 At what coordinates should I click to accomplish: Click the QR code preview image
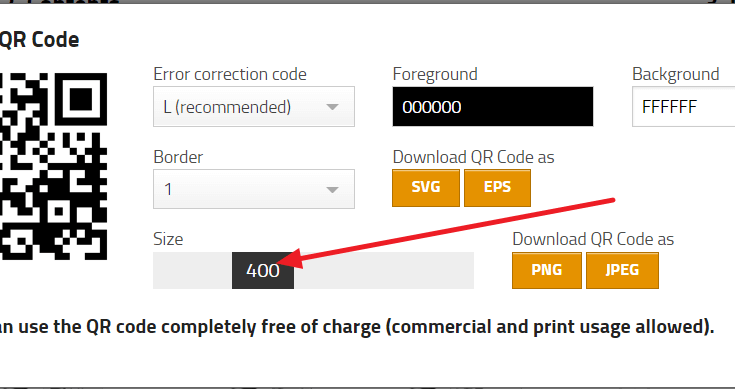pos(53,166)
